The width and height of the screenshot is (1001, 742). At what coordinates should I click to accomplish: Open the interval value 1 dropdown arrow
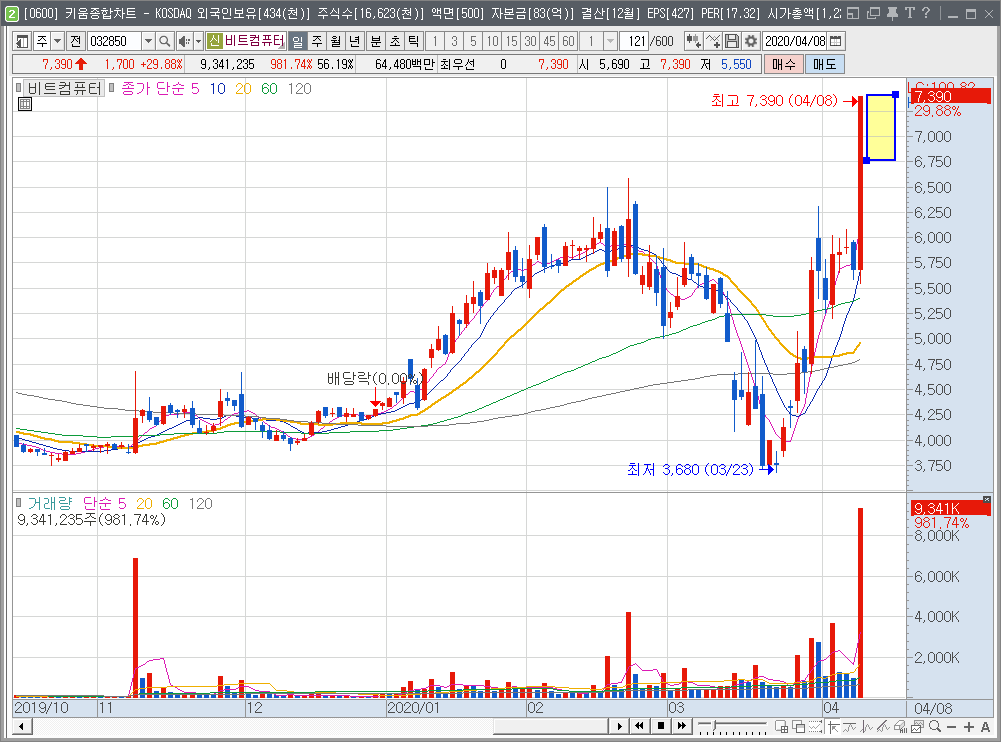pyautogui.click(x=610, y=42)
